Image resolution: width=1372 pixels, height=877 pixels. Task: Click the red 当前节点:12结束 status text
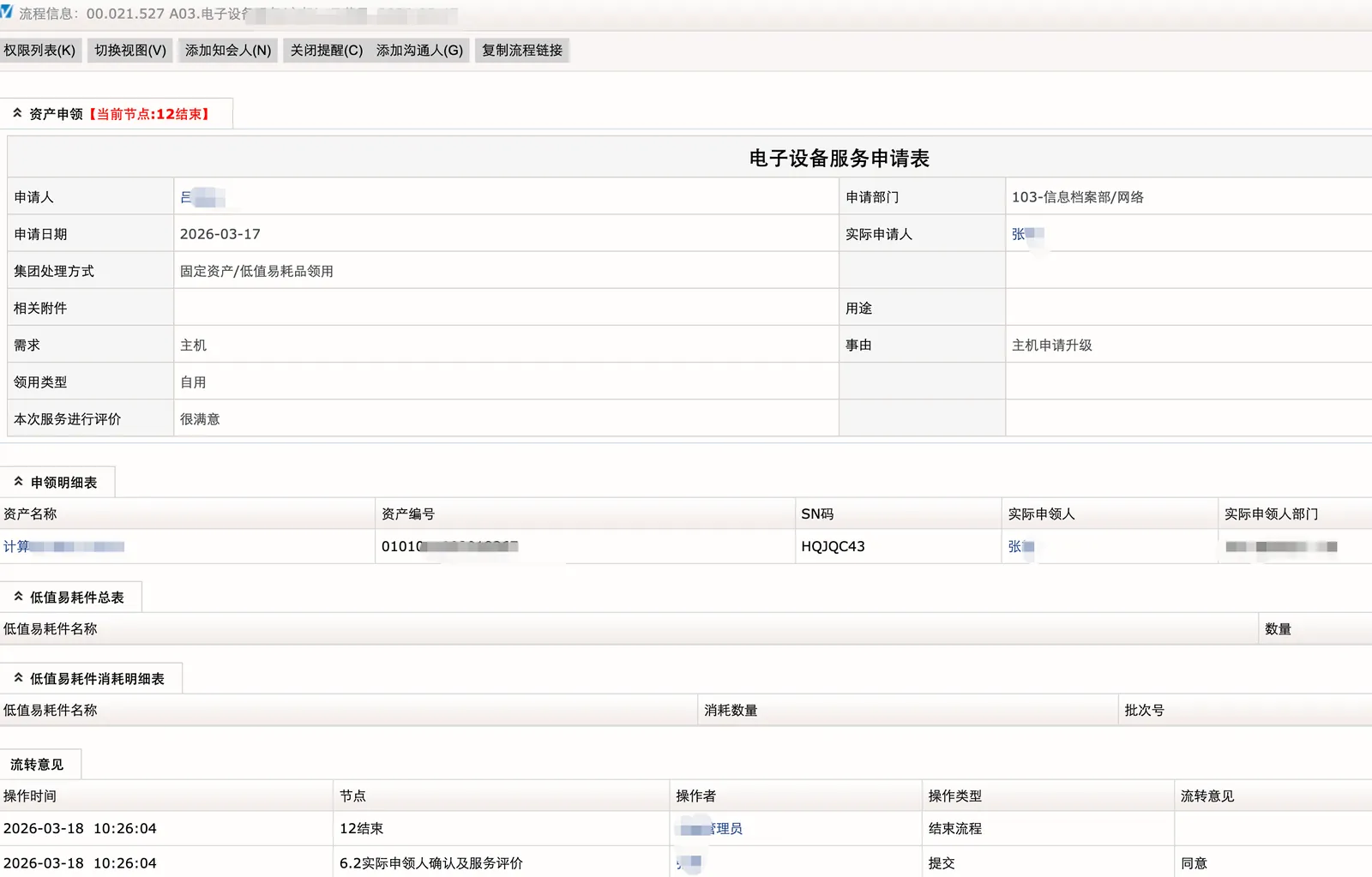coord(150,114)
